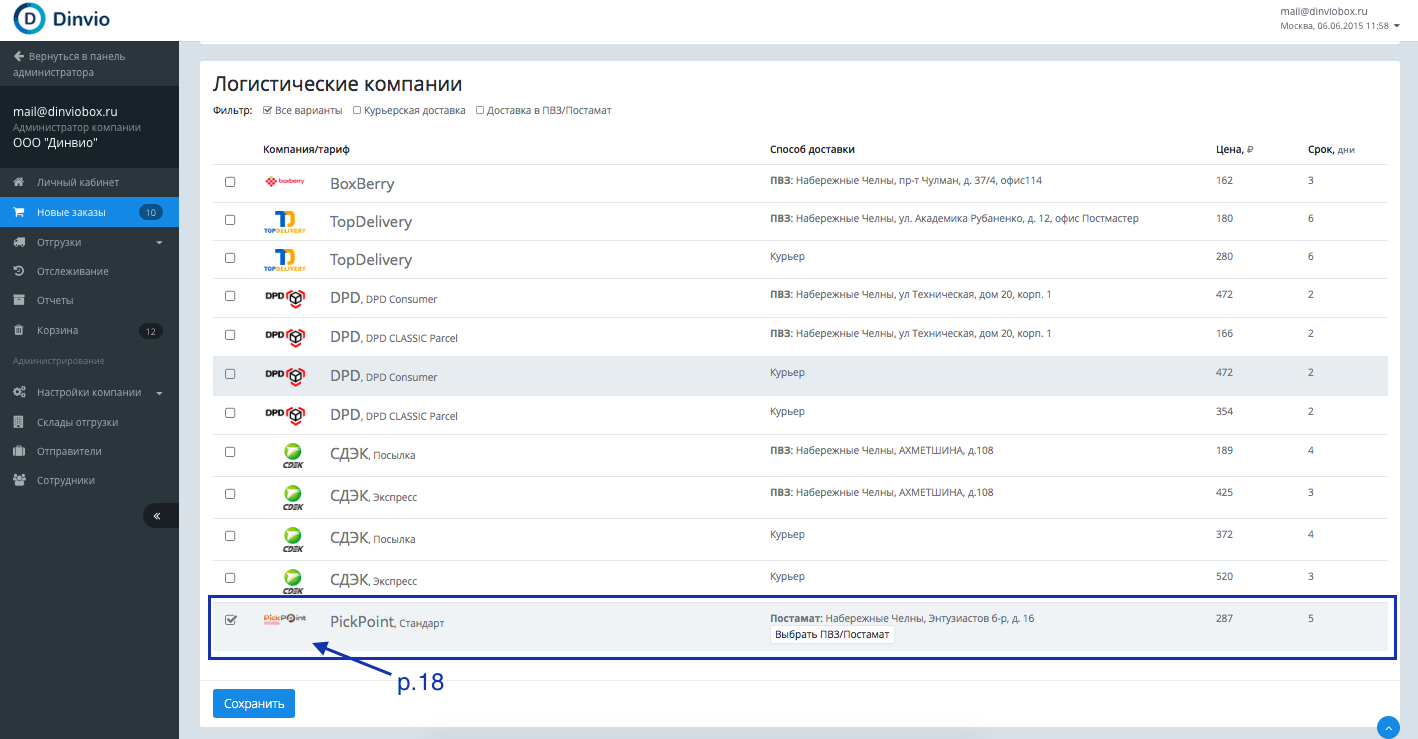Image resolution: width=1418 pixels, height=739 pixels.
Task: Enable the Все варианты filter checkbox
Action: click(267, 110)
